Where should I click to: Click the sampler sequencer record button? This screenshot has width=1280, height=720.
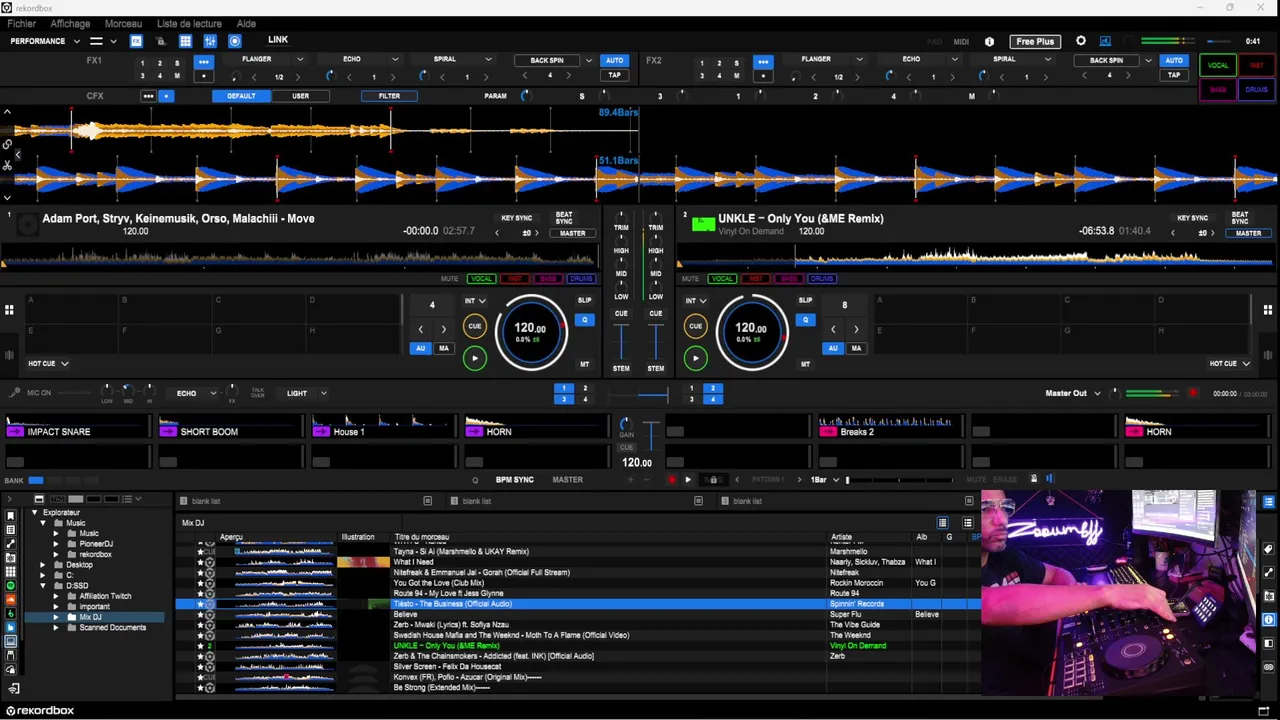click(671, 480)
